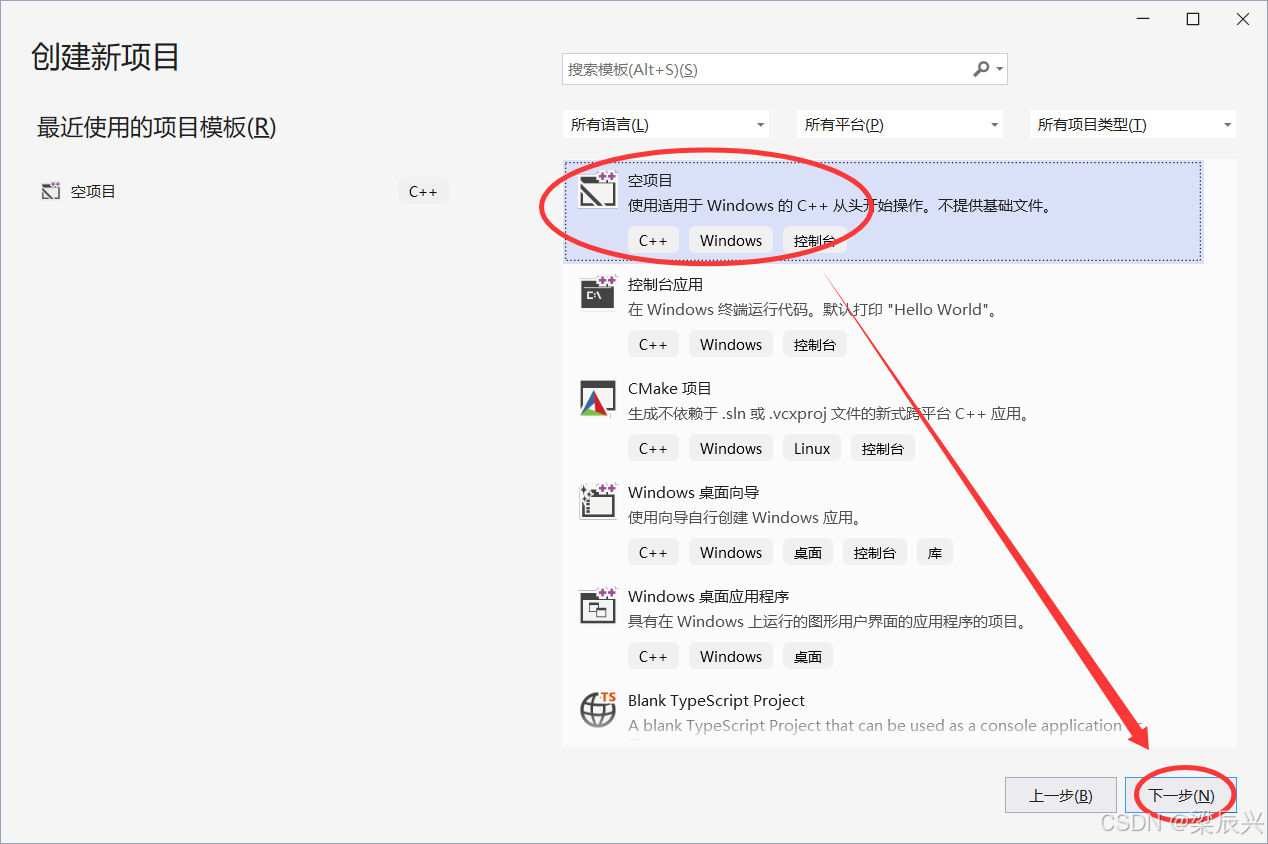The image size is (1268, 844).
Task: Click the 桌面 tag under Windows 桌面向导
Action: pos(808,552)
